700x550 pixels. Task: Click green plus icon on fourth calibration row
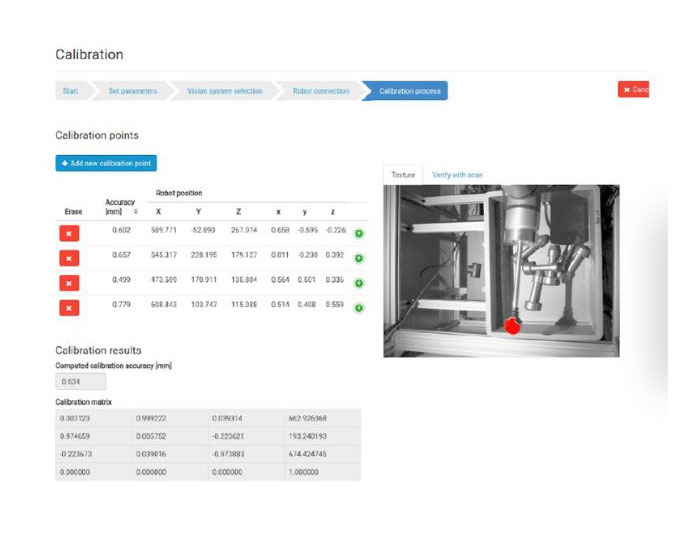point(359,309)
